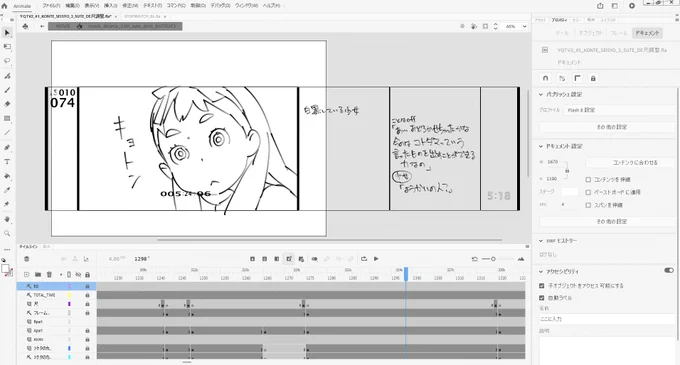Select the Text tool
The image size is (680, 365).
tap(7, 162)
